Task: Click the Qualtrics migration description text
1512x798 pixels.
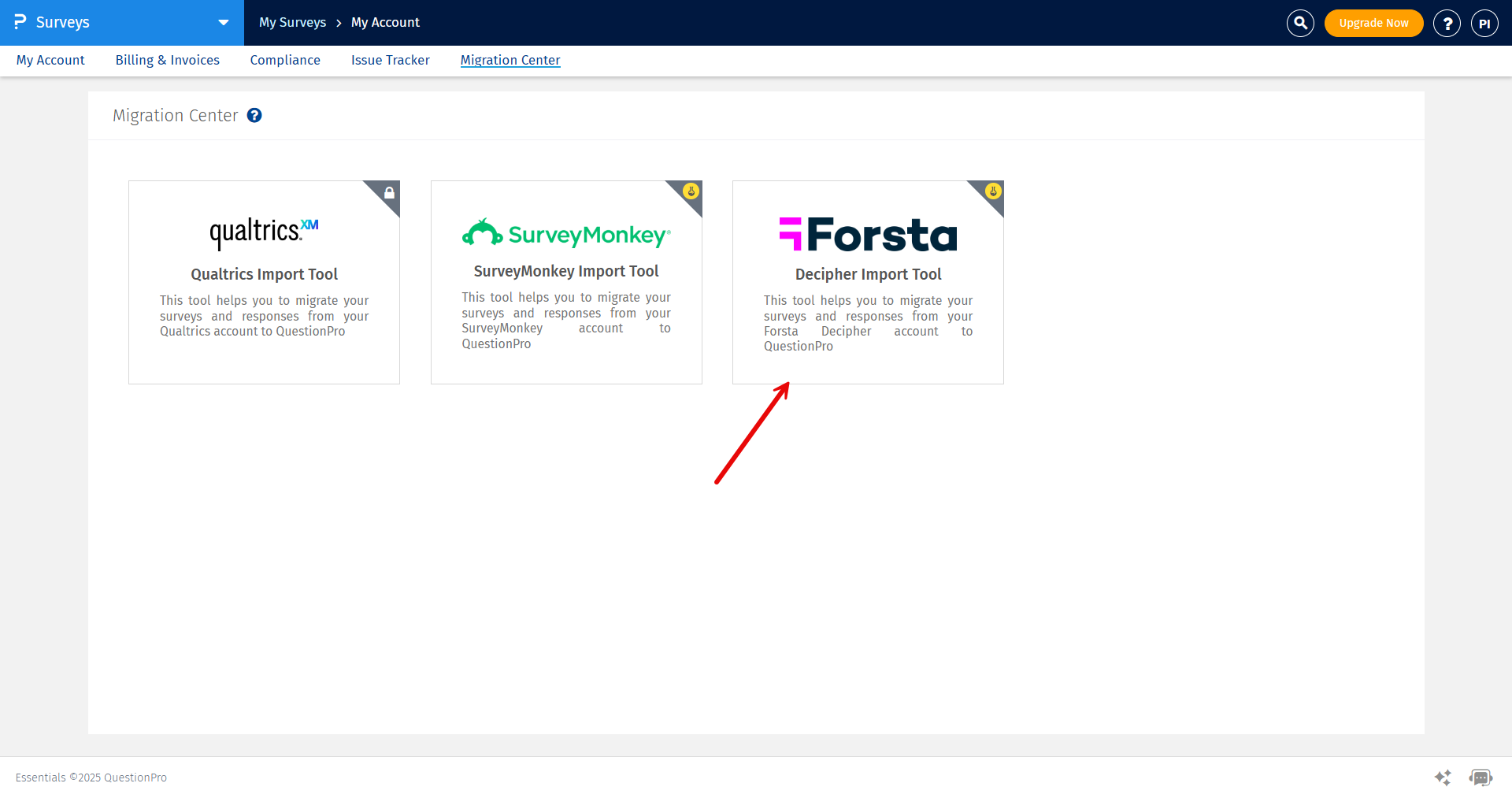Action: (x=264, y=316)
